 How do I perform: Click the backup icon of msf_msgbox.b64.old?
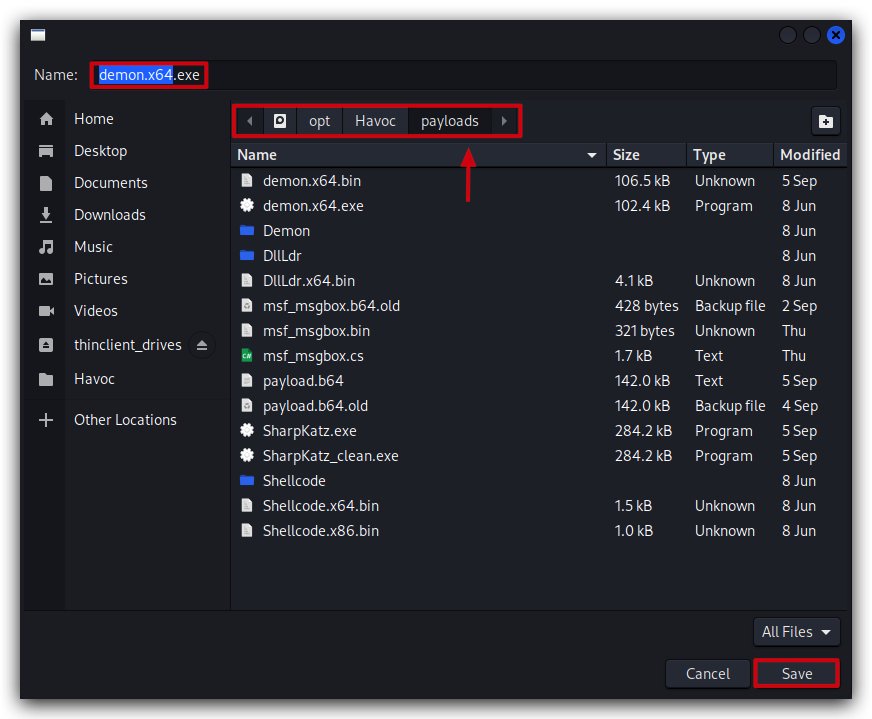click(247, 305)
